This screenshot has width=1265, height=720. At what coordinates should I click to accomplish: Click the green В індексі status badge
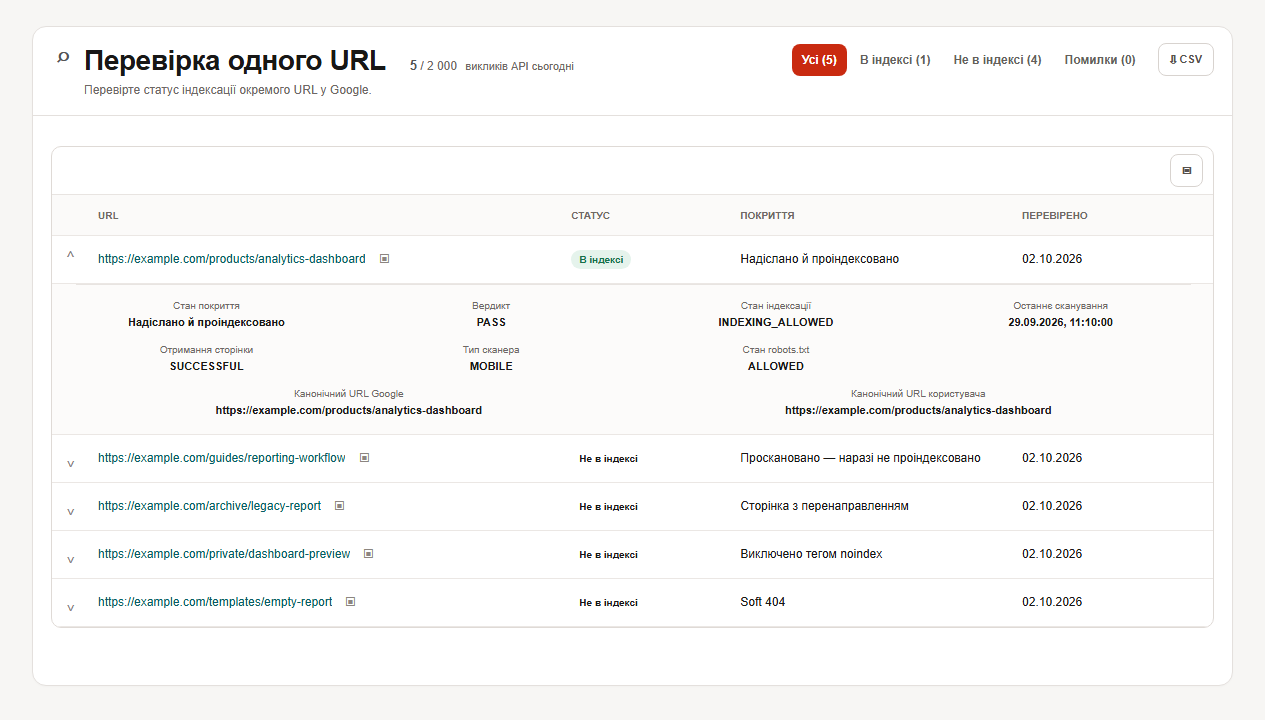(x=601, y=260)
